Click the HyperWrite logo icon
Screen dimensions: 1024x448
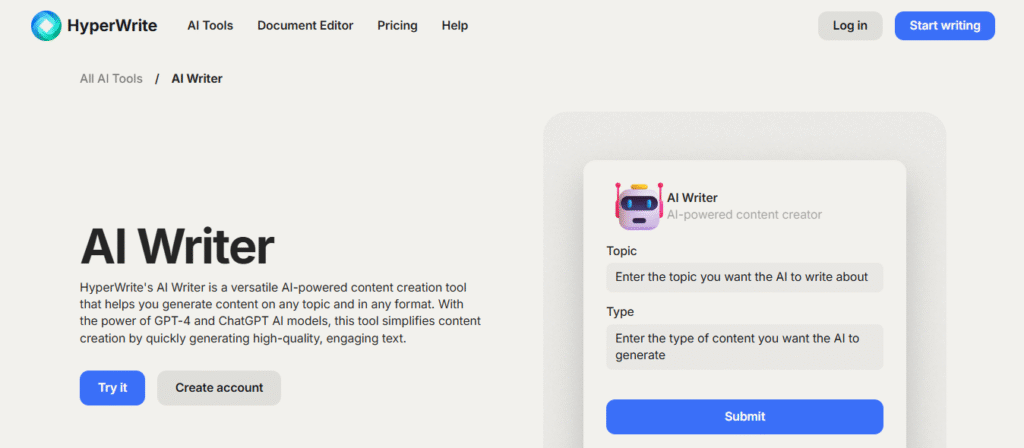point(47,26)
